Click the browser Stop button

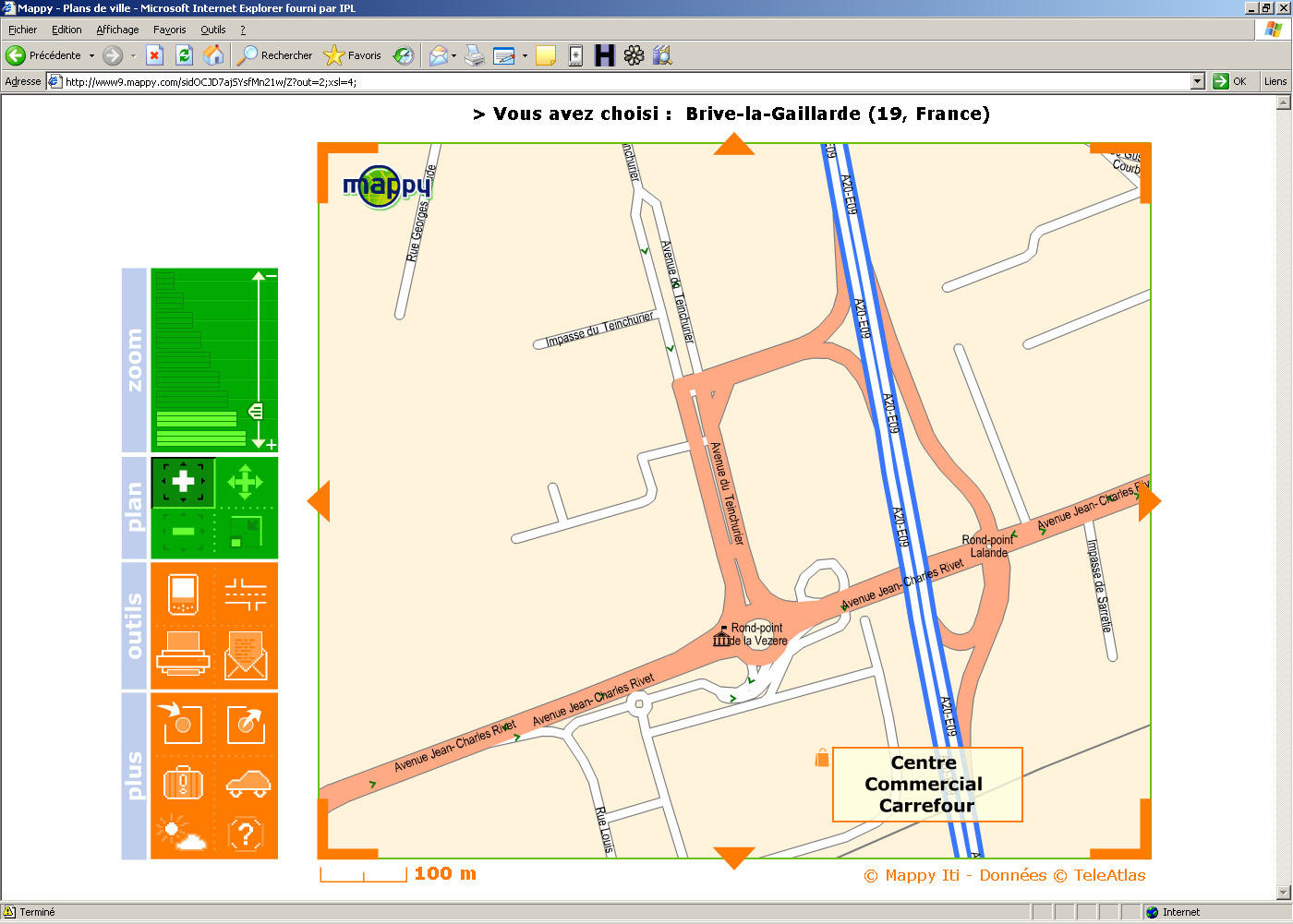point(155,55)
